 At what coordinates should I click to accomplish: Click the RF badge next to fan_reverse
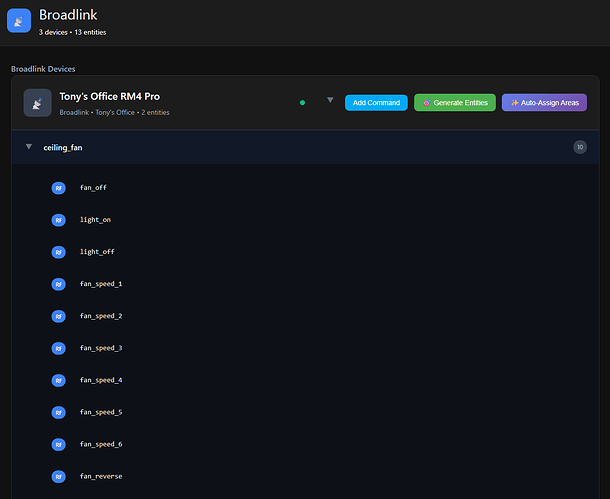[58, 477]
